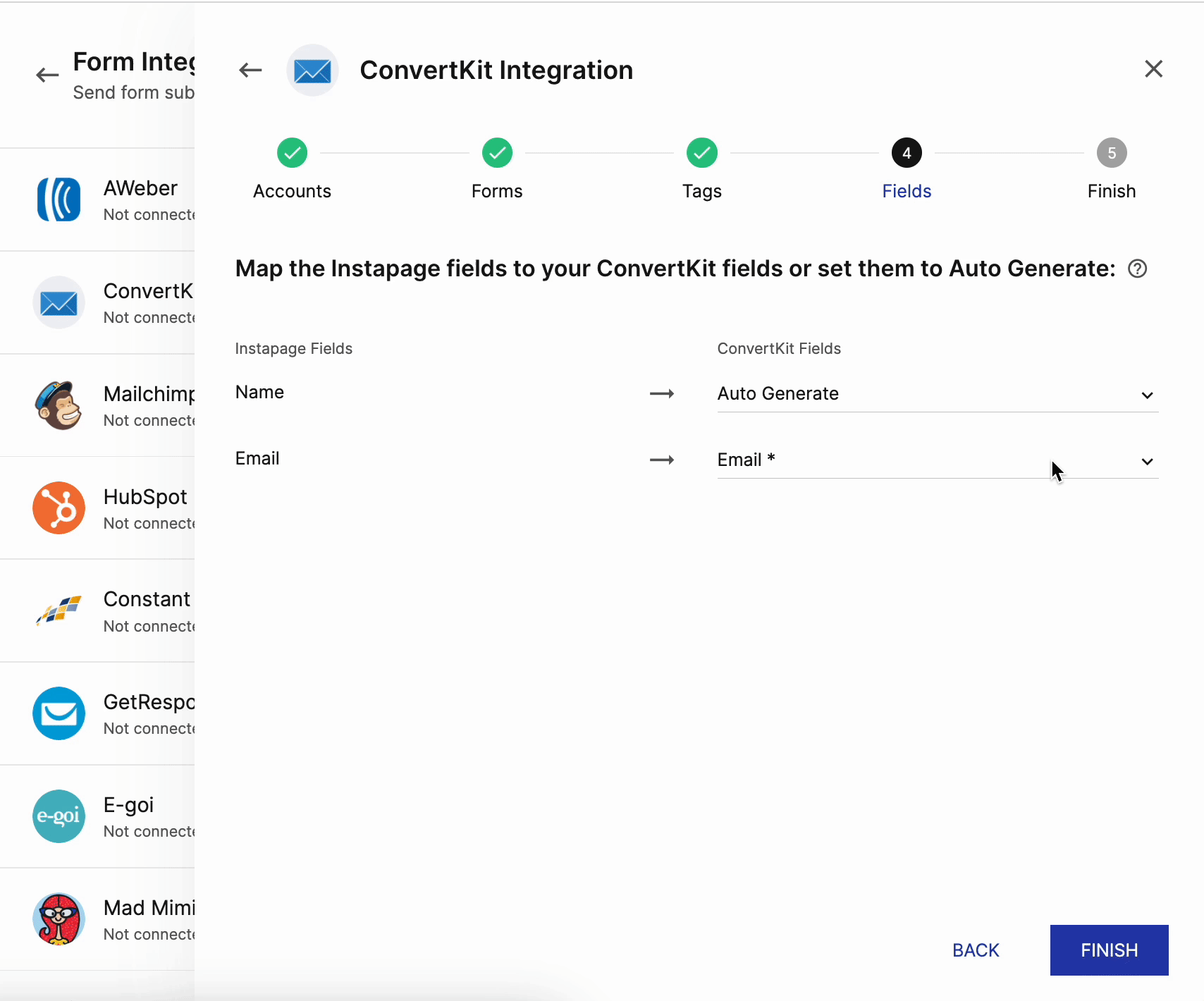Open the E-goi integration
The image size is (1204, 1001).
point(59,816)
